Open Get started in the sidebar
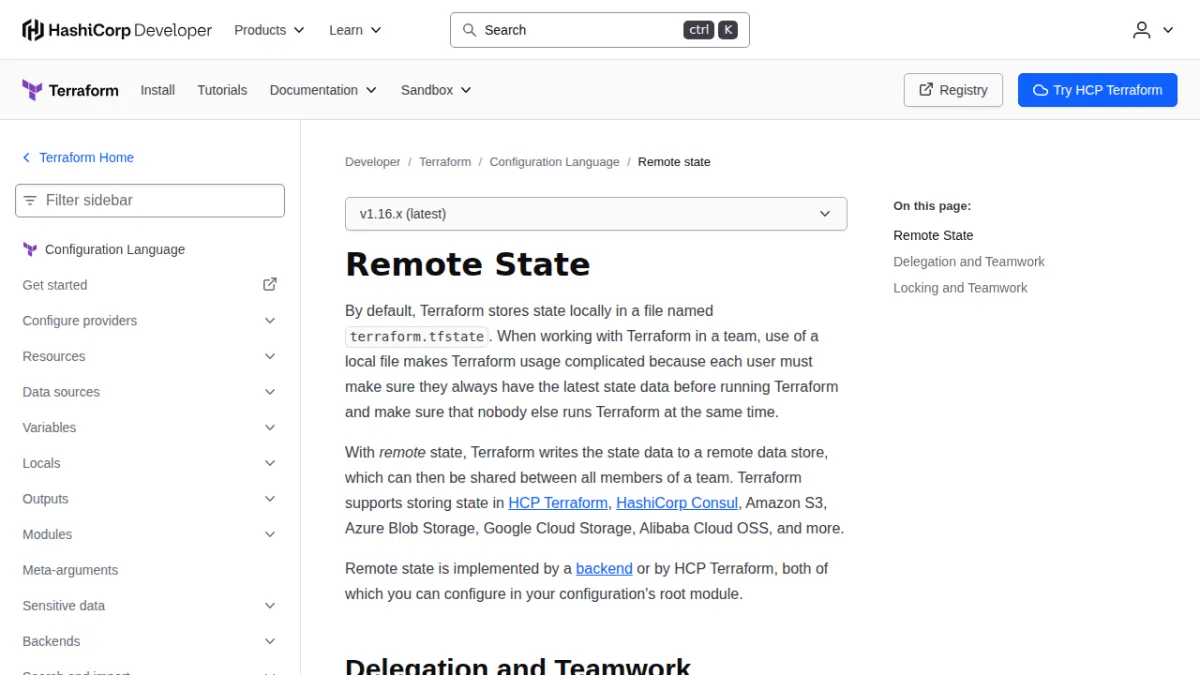Viewport: 1200px width, 675px height. pyautogui.click(x=150, y=285)
